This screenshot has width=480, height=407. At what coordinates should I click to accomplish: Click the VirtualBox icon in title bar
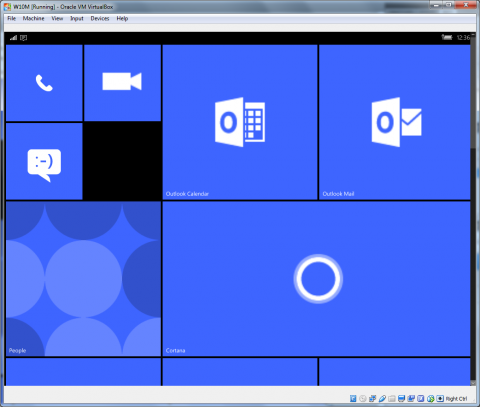coord(7,7)
